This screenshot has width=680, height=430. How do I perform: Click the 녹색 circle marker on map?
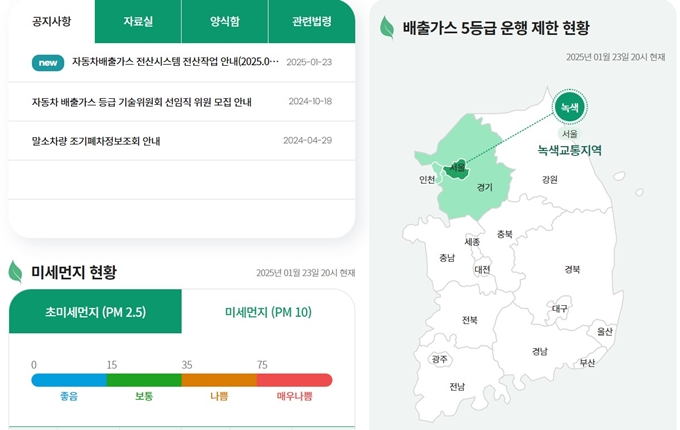pos(570,107)
